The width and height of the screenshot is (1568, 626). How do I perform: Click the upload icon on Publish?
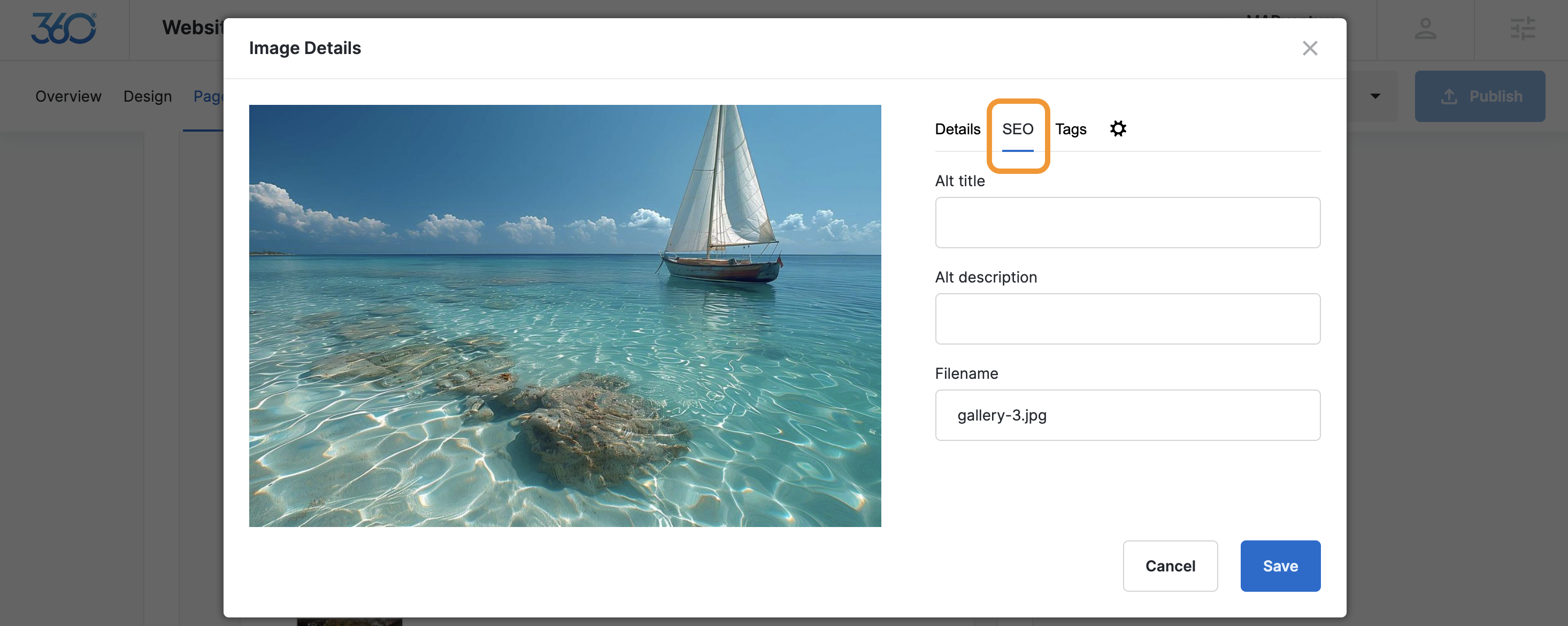click(1449, 96)
